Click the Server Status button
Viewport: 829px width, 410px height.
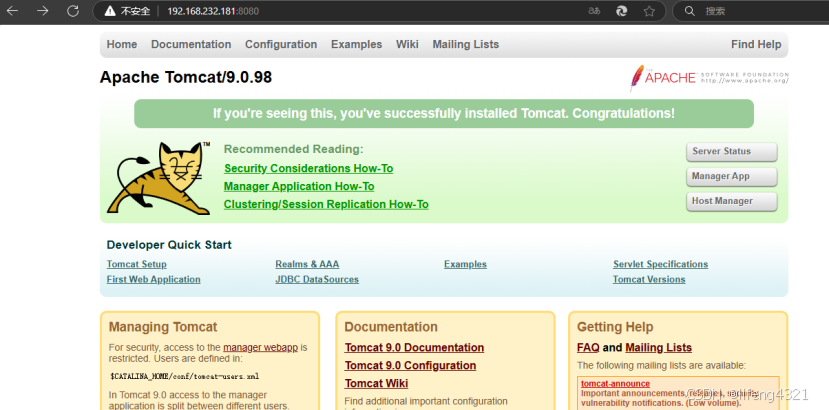coord(732,151)
